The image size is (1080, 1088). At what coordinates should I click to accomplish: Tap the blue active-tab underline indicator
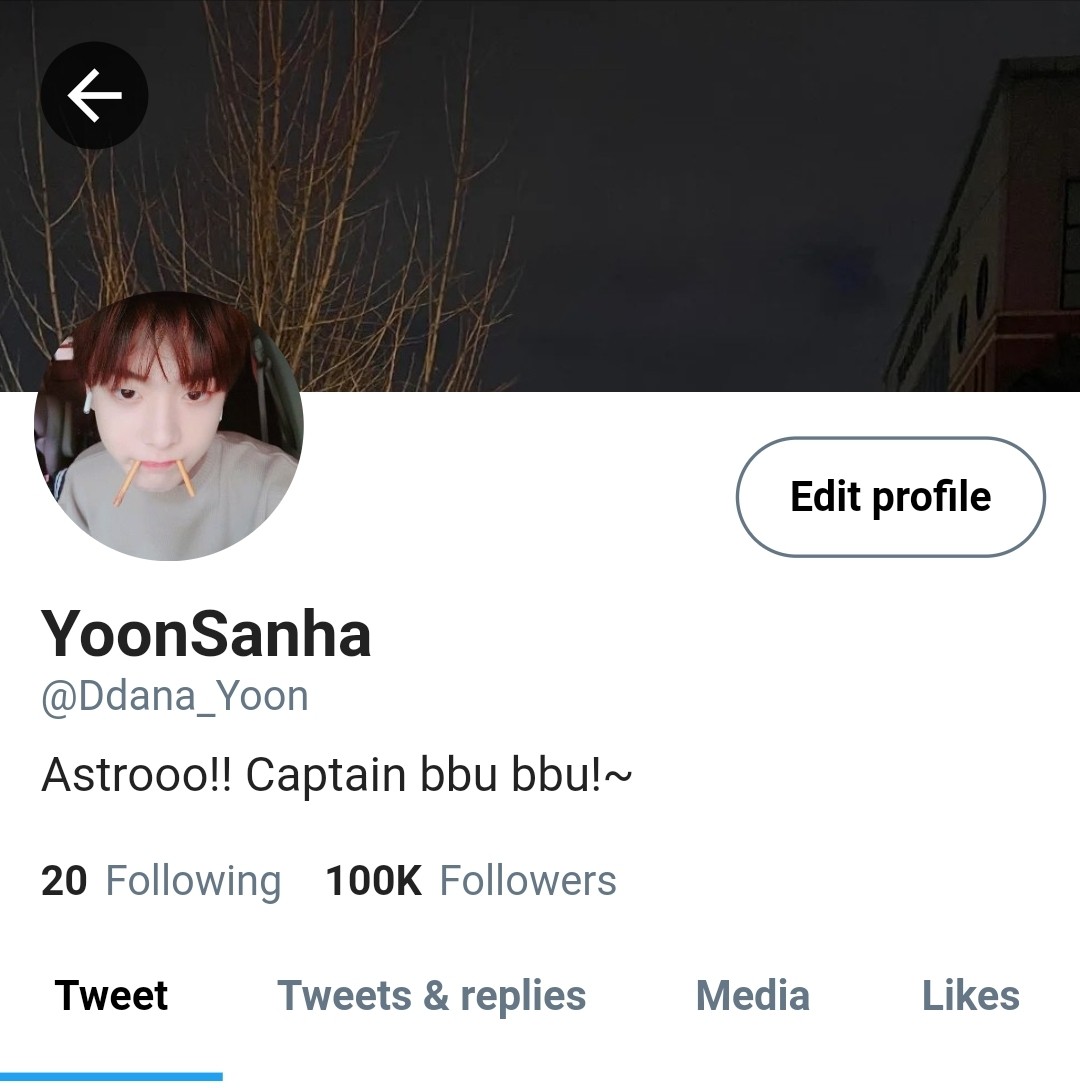click(111, 1076)
